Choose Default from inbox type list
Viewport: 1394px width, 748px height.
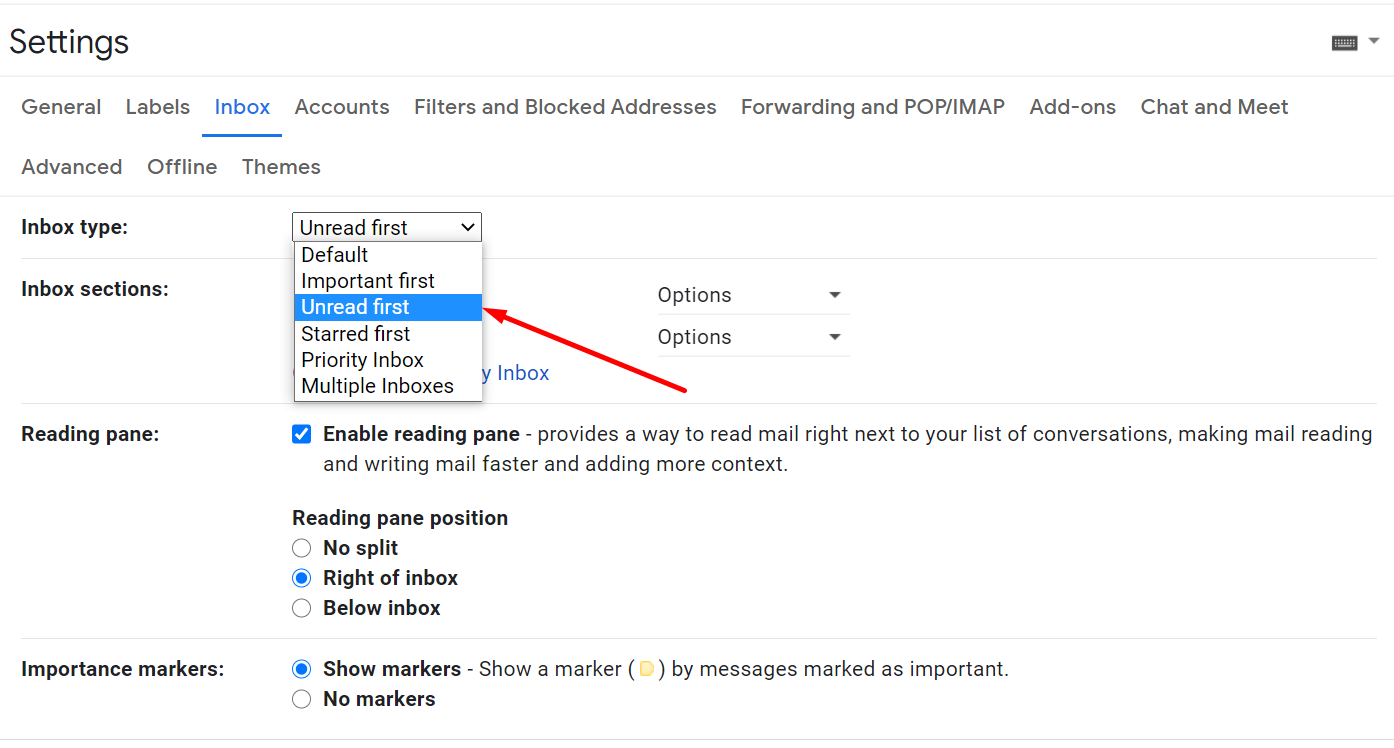coord(388,255)
